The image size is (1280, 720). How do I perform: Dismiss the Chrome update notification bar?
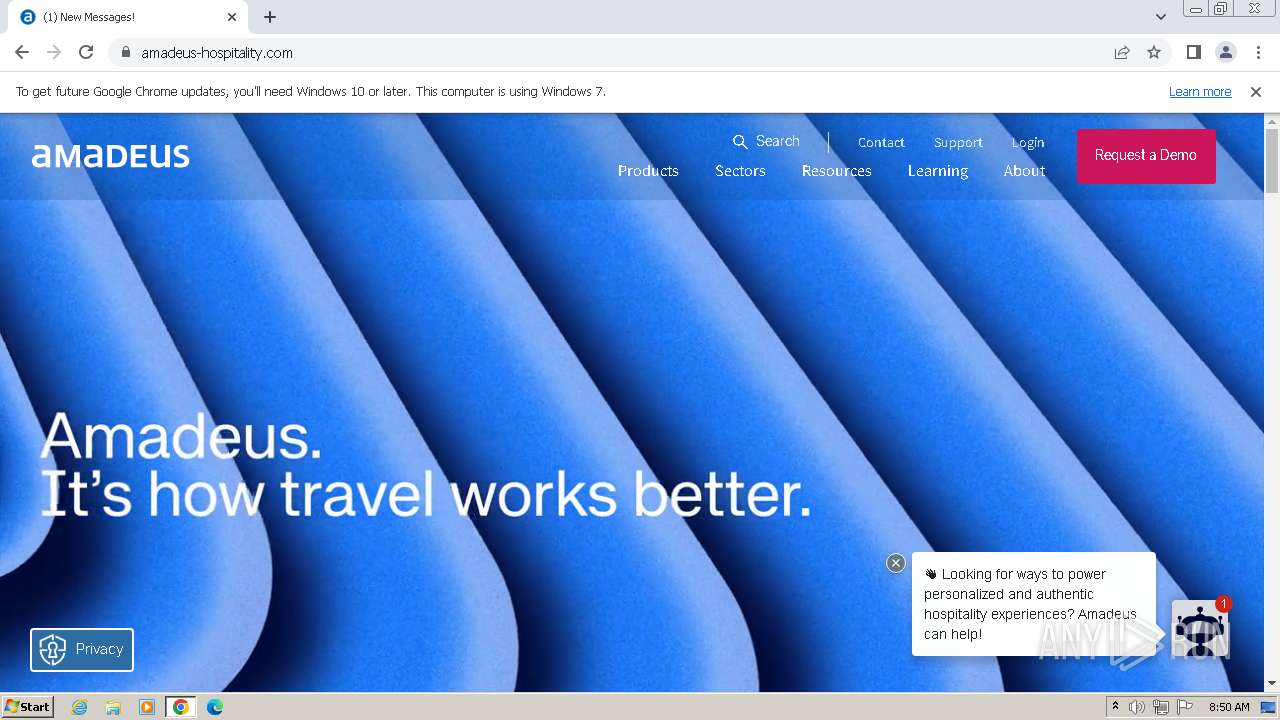(x=1256, y=91)
